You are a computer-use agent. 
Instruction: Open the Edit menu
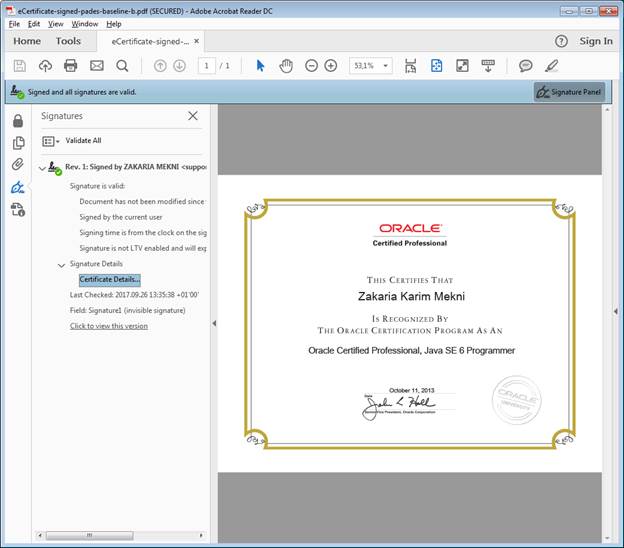pos(34,24)
